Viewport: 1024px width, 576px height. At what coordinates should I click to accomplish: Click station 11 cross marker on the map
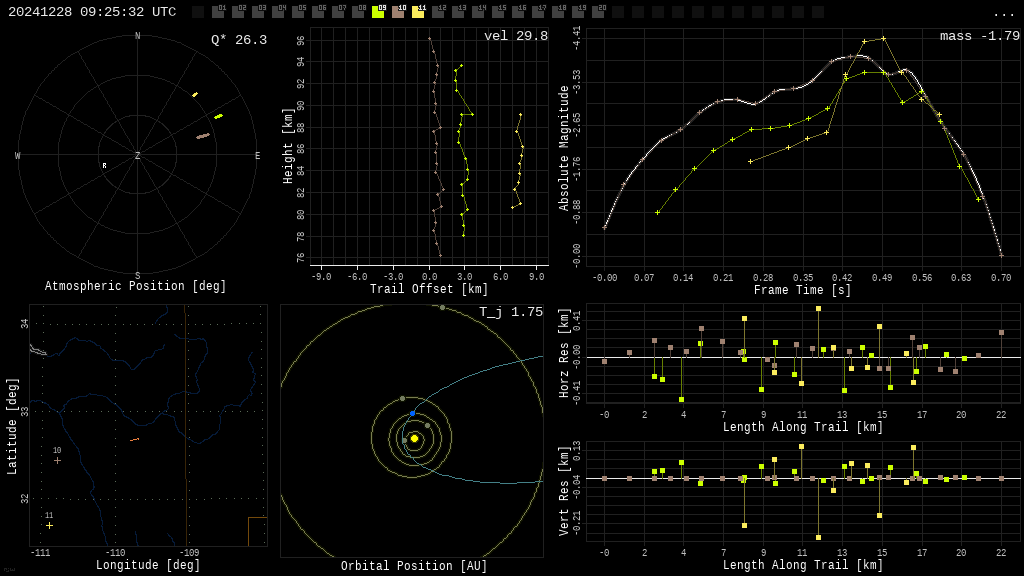49,525
